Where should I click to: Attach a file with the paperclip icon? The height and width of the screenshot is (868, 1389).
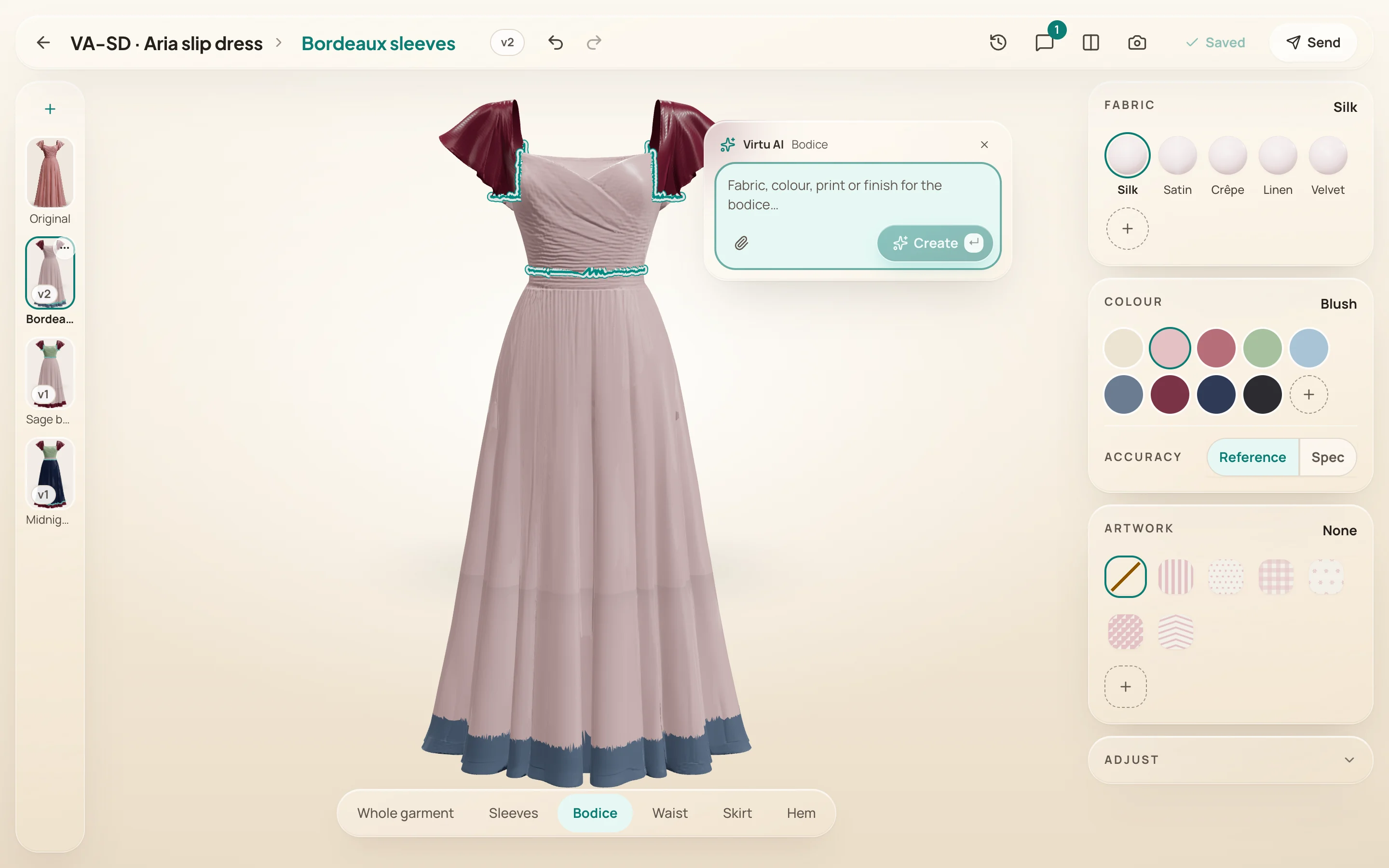(741, 244)
